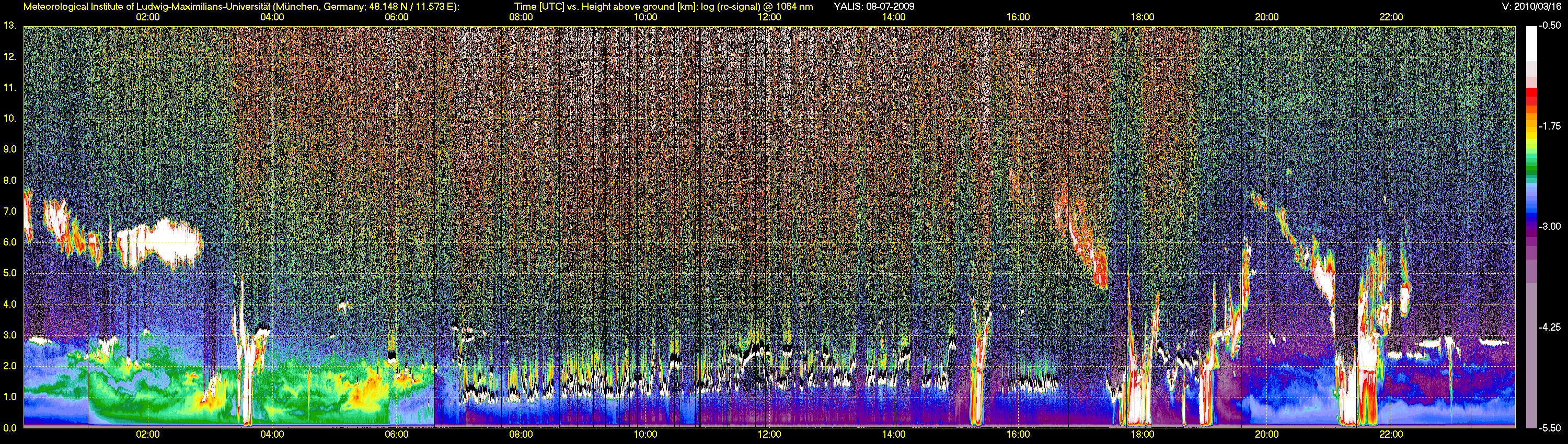Image resolution: width=1568 pixels, height=444 pixels.
Task: Click the '13.' height axis label
Action: (x=10, y=26)
